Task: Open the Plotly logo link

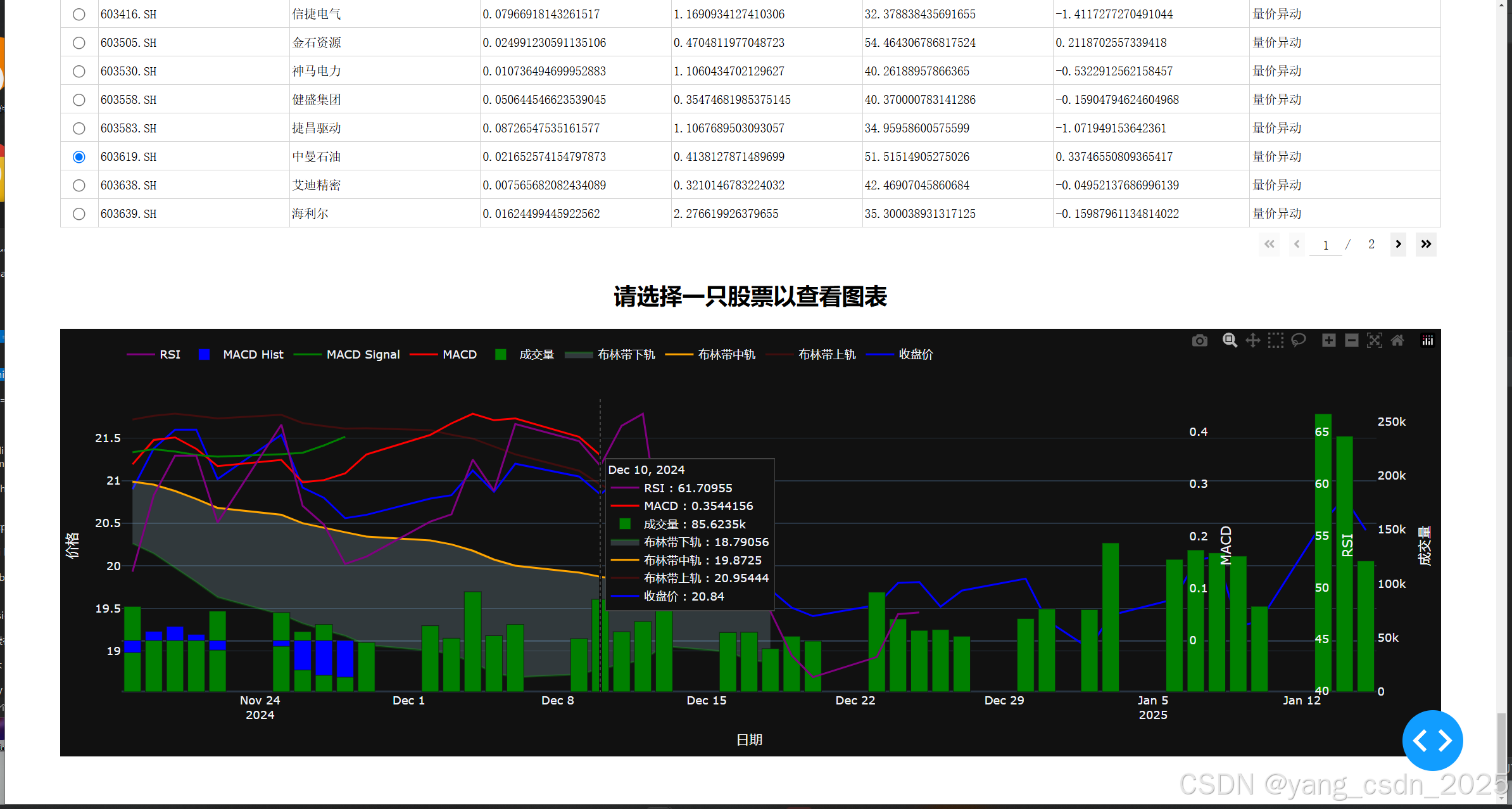Action: coord(1428,341)
